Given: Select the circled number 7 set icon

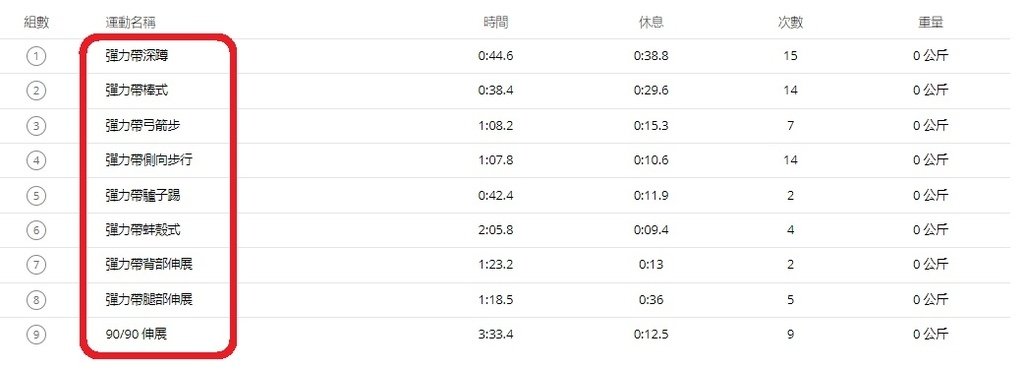Looking at the screenshot, I should click(x=37, y=265).
